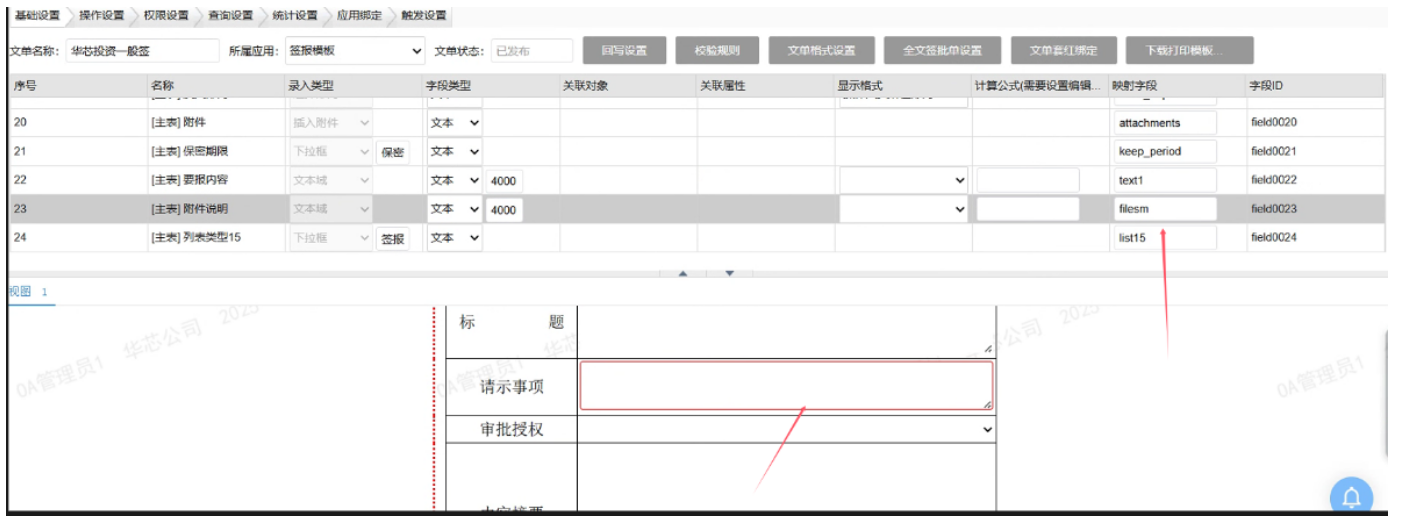Image resolution: width=1410 pixels, height=519 pixels.
Task: Click the blue notification bell icon
Action: (1351, 497)
